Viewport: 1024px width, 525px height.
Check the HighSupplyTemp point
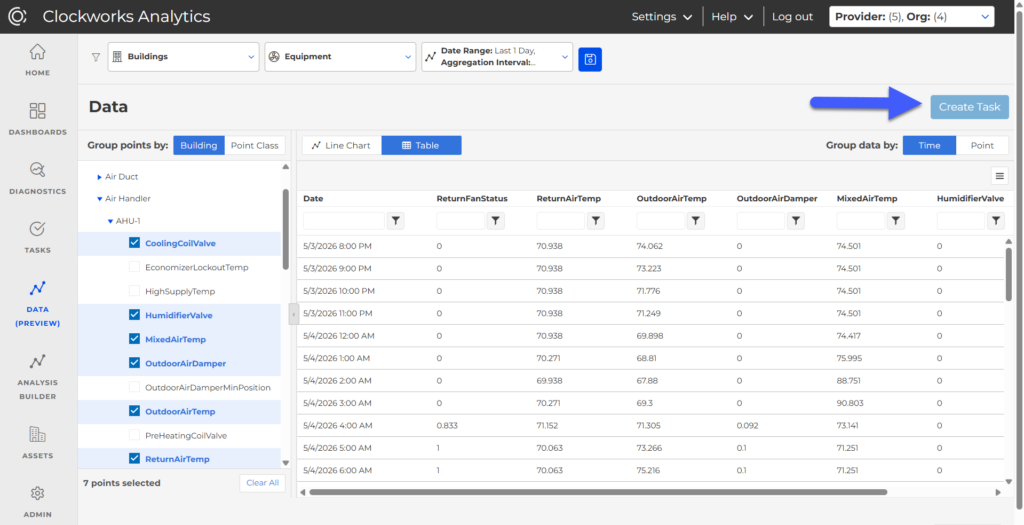(x=135, y=291)
